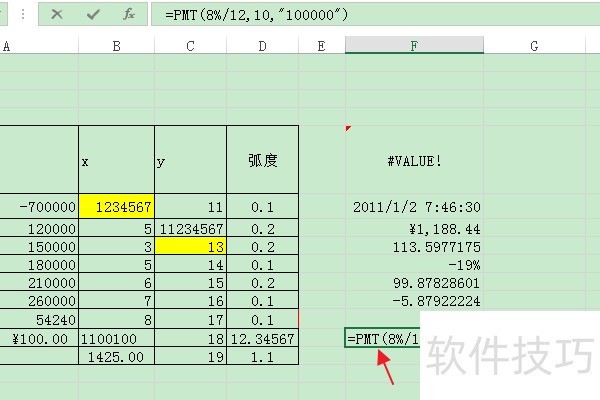This screenshot has width=600, height=400.
Task: Select column F header
Action: coord(414,45)
